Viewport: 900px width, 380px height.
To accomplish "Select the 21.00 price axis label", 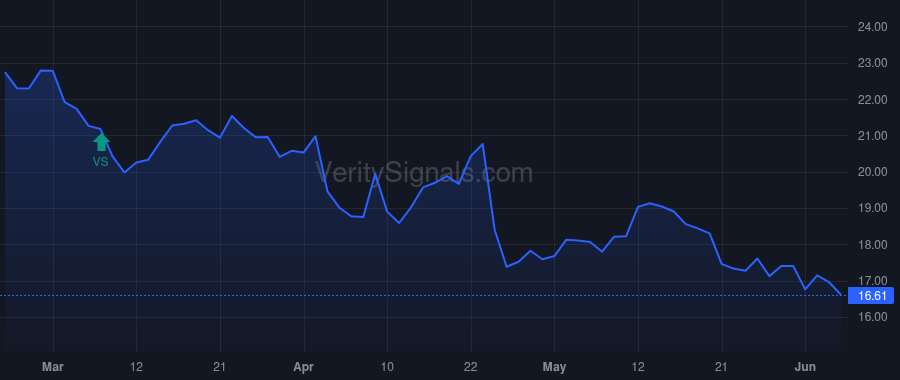I will point(872,136).
